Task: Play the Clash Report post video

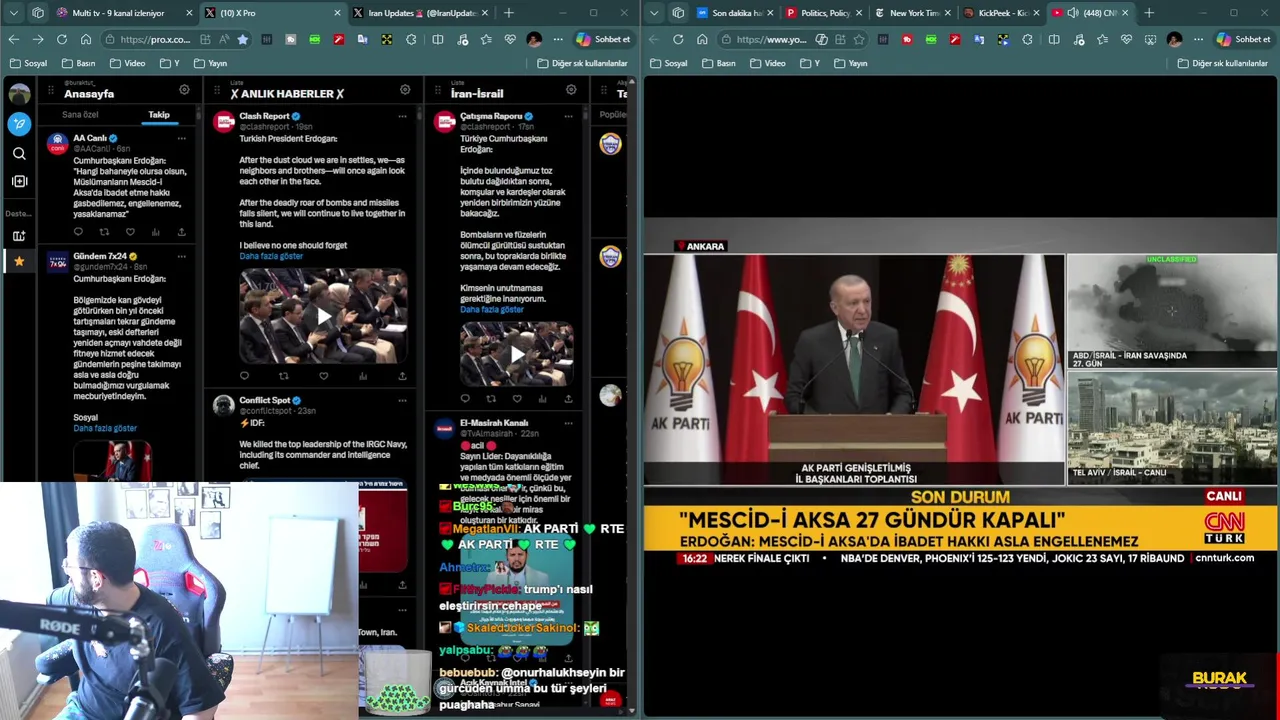Action: 323,316
